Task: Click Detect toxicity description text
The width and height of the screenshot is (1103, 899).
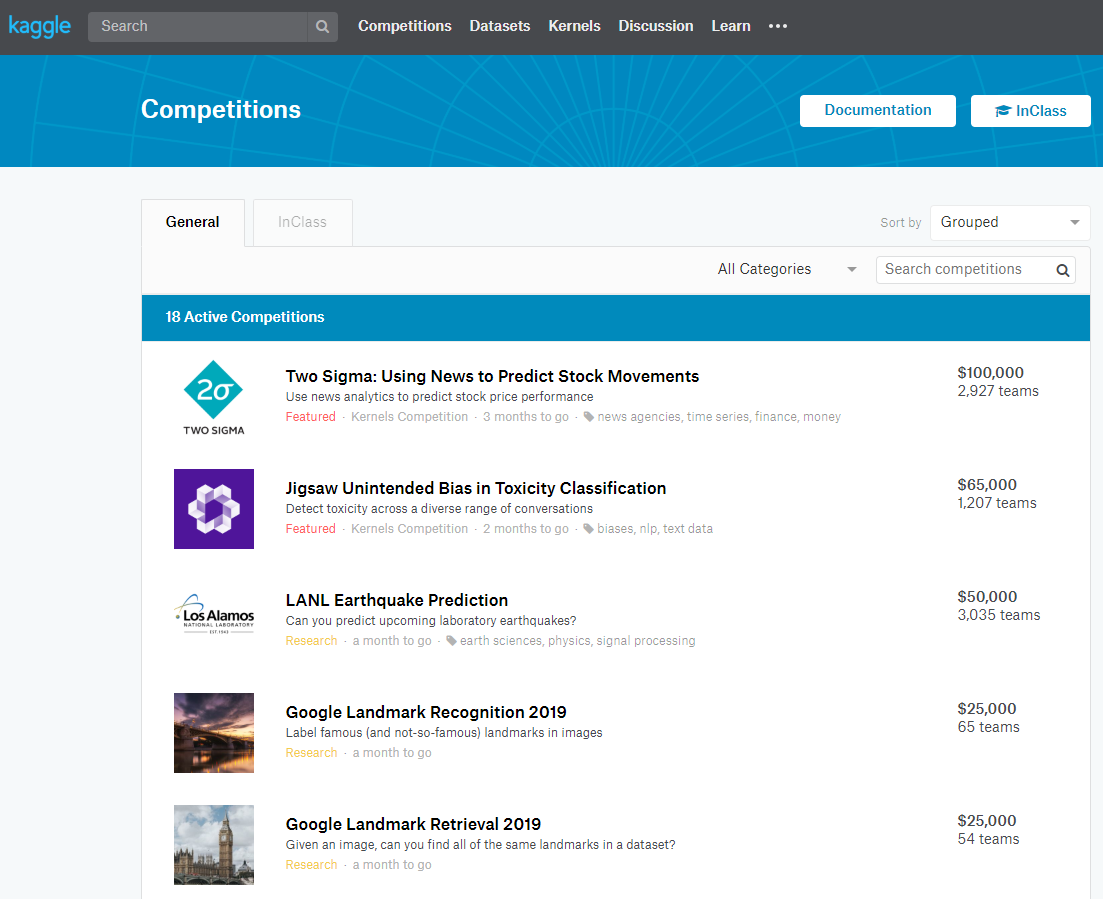Action: coord(439,509)
